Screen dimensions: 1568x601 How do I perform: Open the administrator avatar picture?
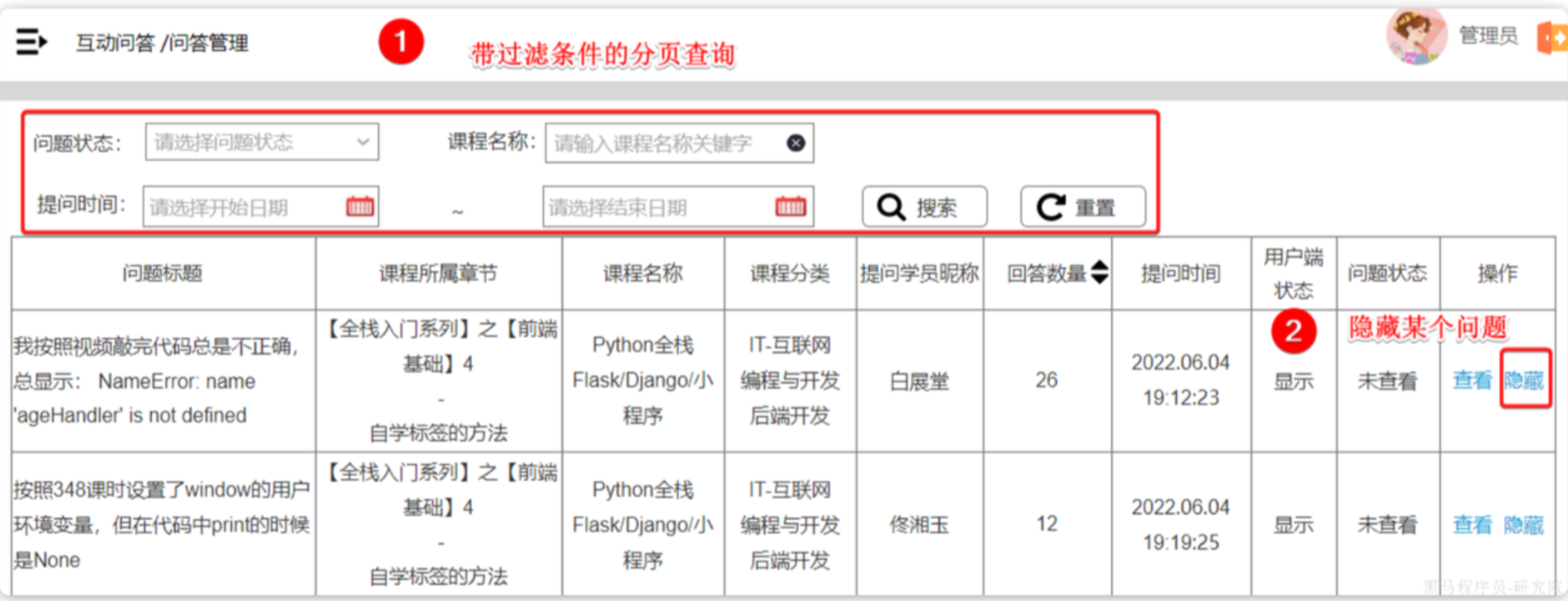coord(1415,35)
